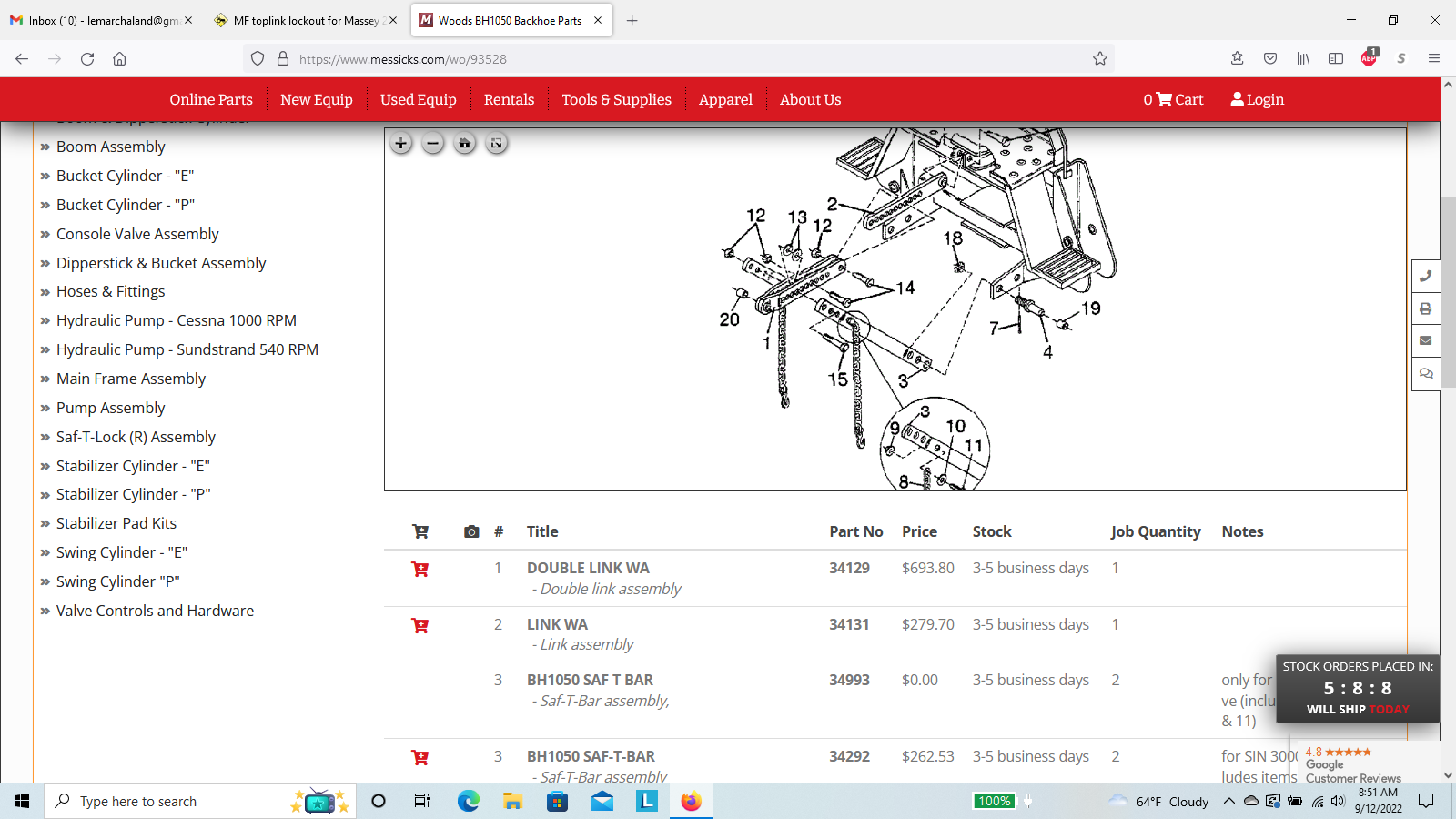The image size is (1456, 819).
Task: Zoom in on the parts diagram
Action: tap(400, 143)
